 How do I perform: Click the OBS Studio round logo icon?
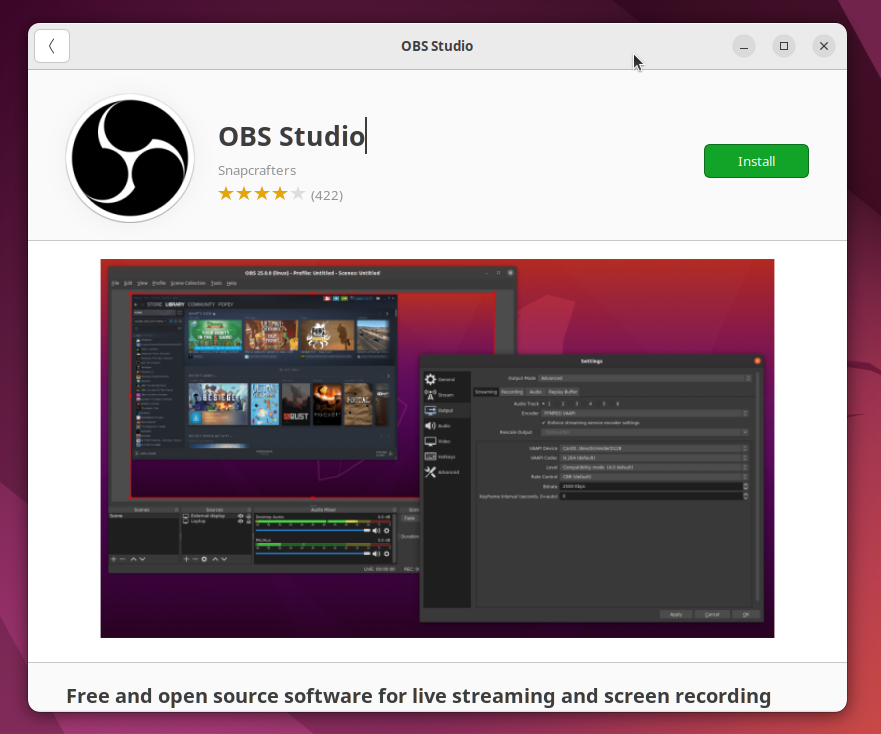[x=130, y=158]
